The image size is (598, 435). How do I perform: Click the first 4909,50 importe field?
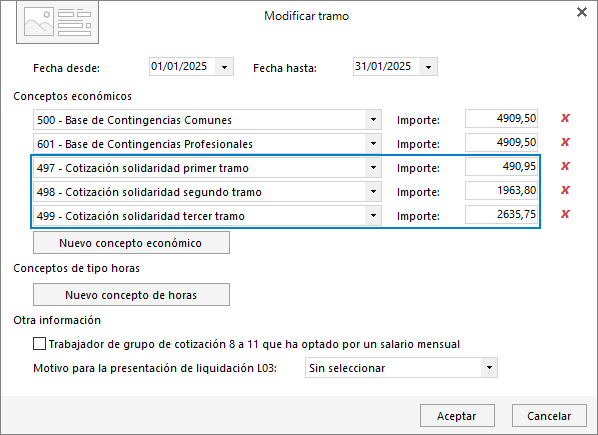(501, 119)
